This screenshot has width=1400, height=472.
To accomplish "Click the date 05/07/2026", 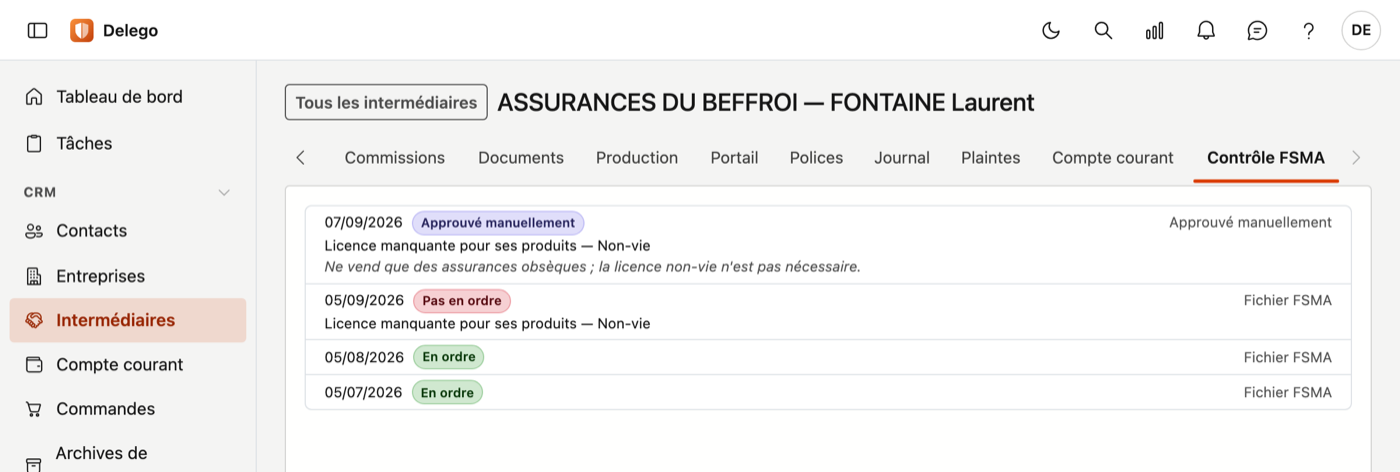I will coord(363,392).
